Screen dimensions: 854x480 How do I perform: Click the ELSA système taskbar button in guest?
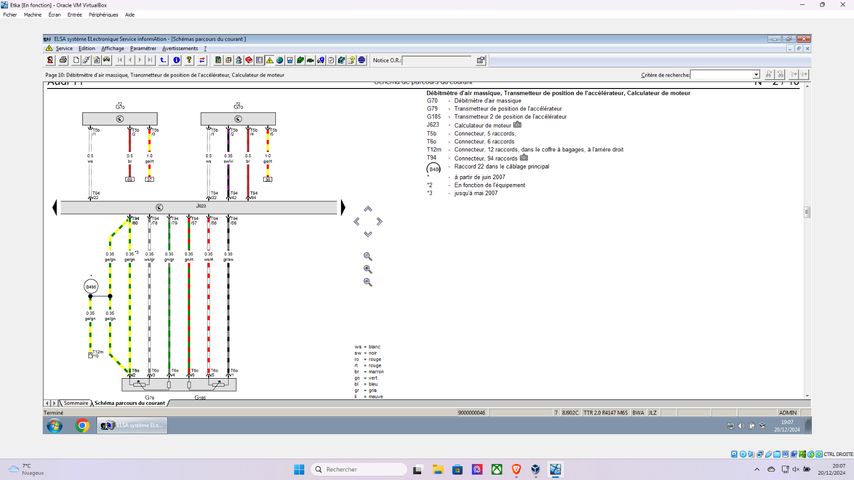132,426
